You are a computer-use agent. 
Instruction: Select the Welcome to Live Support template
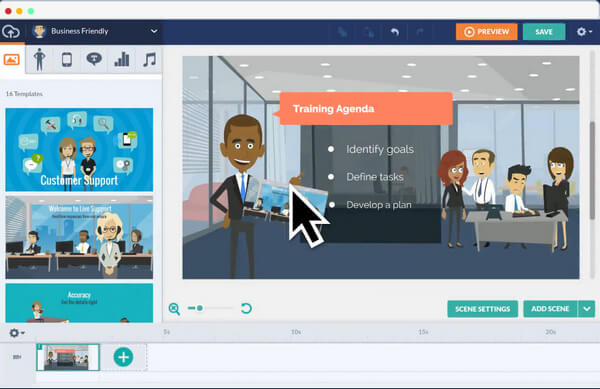[x=79, y=238]
